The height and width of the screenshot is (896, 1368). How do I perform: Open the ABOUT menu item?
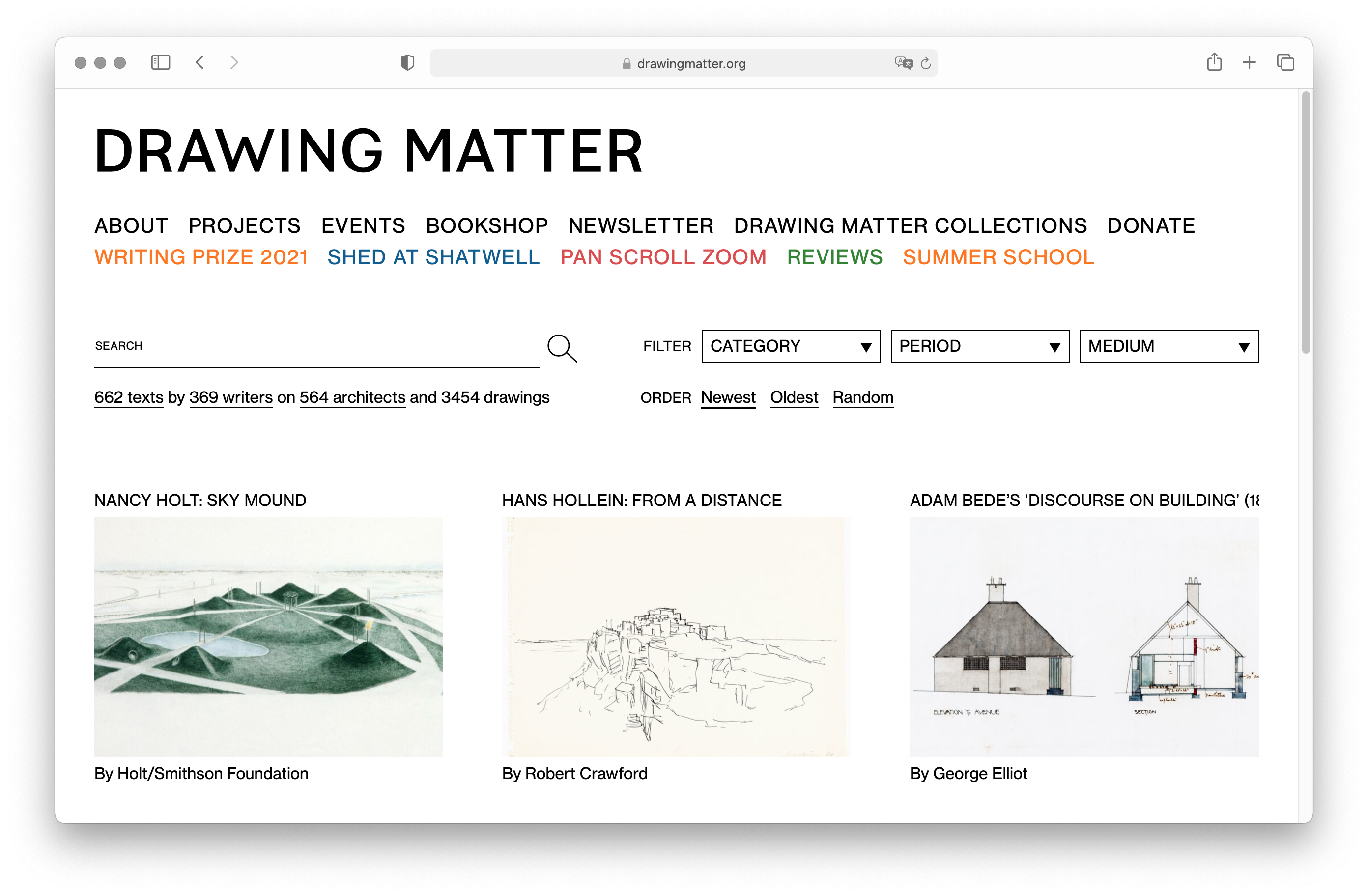coord(131,225)
